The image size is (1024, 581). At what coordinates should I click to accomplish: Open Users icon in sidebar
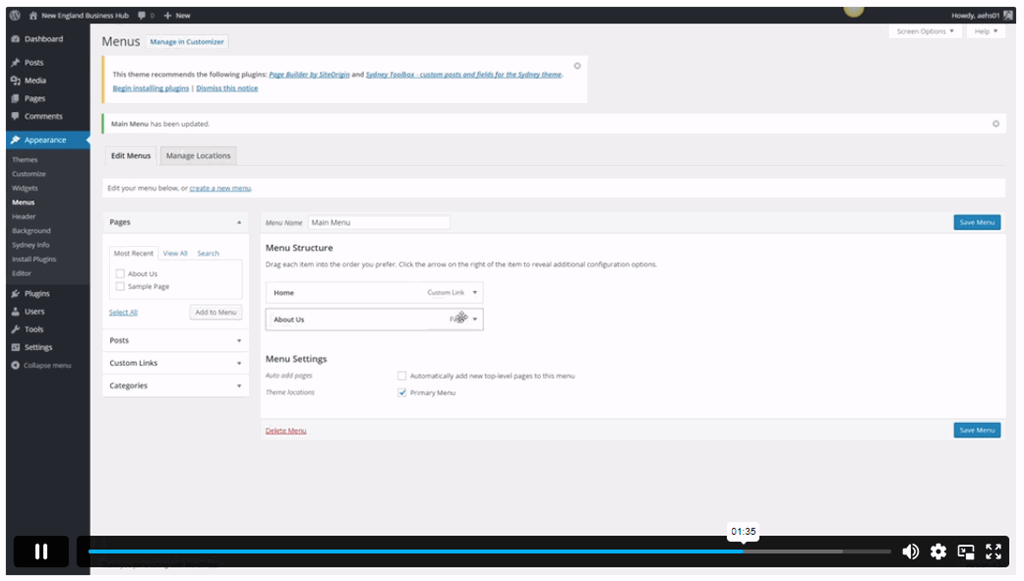click(x=16, y=311)
